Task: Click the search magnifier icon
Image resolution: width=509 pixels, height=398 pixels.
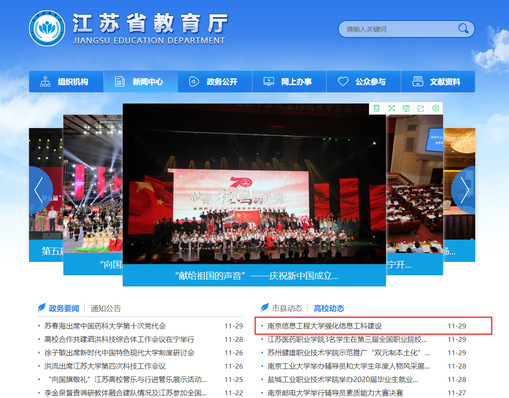Action: (x=463, y=29)
